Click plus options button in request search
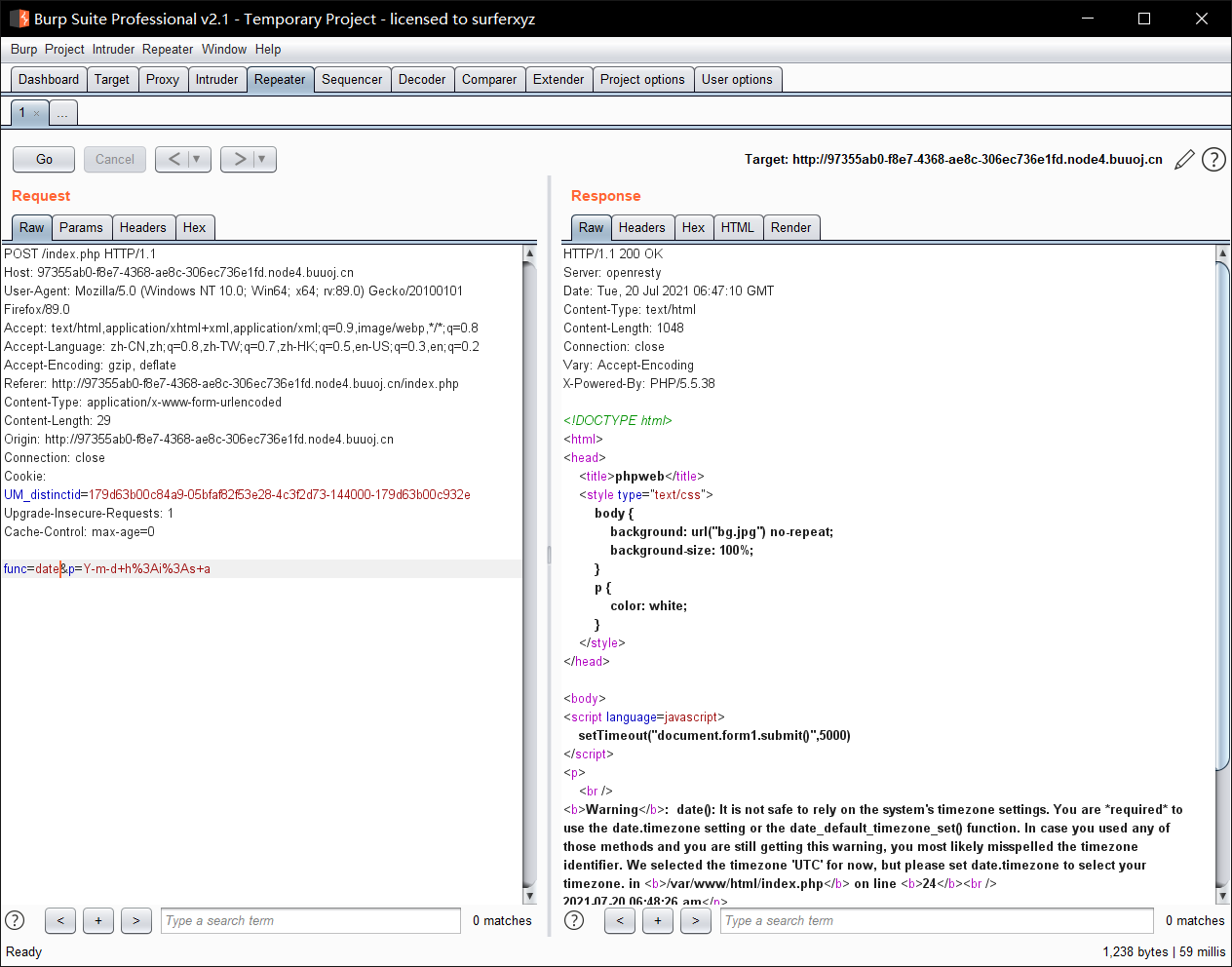The image size is (1232, 967). 98,920
